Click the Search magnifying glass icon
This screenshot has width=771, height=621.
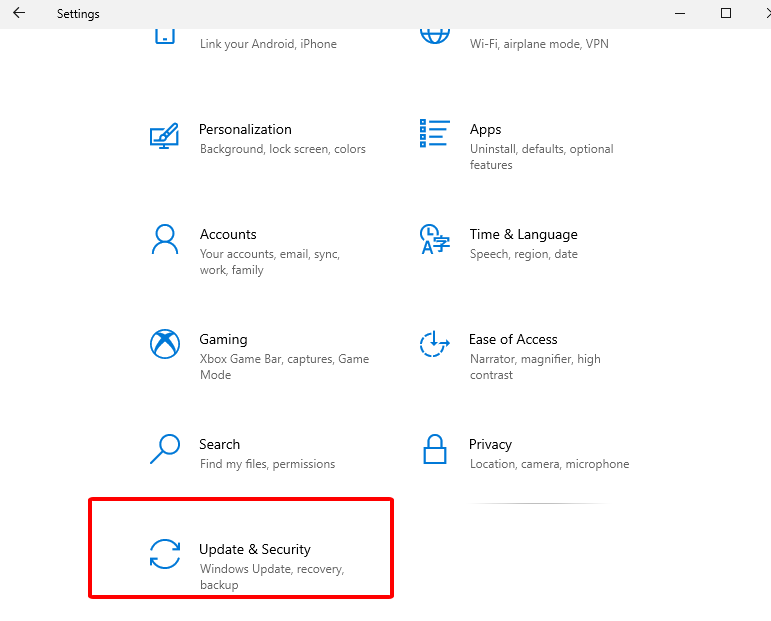coord(164,449)
